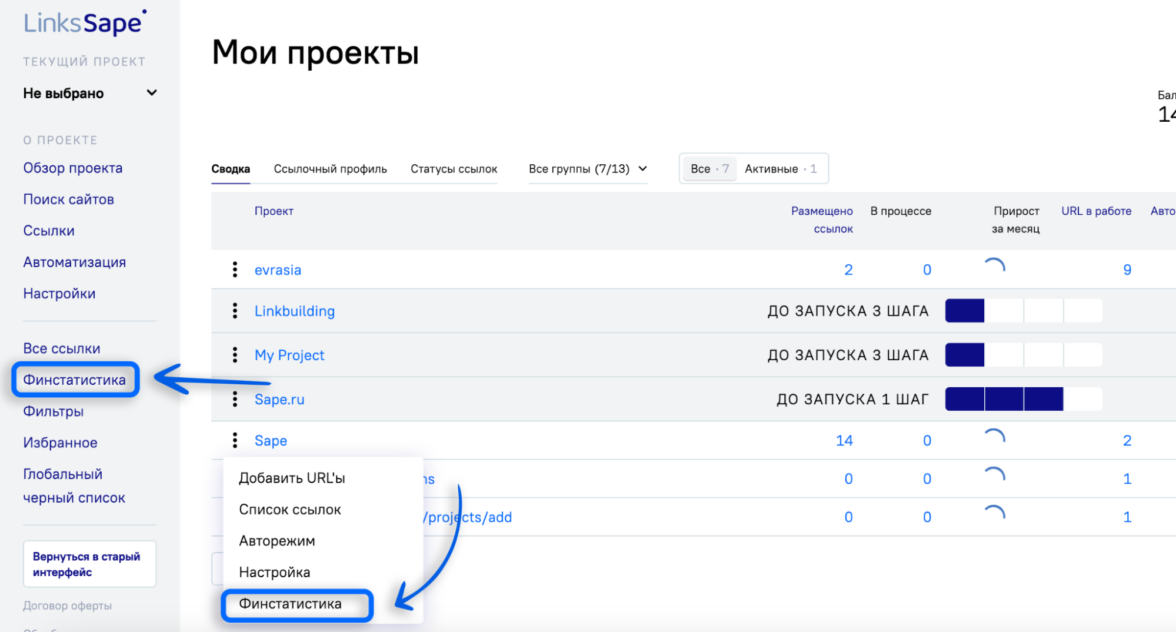Click loading spinner in evrasia row

point(994,268)
